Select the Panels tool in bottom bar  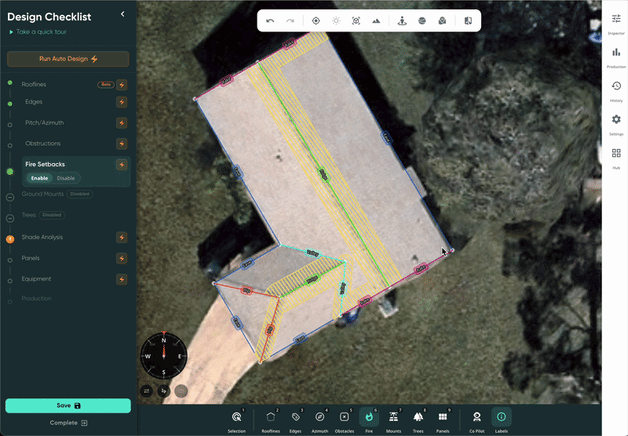pyautogui.click(x=443, y=420)
